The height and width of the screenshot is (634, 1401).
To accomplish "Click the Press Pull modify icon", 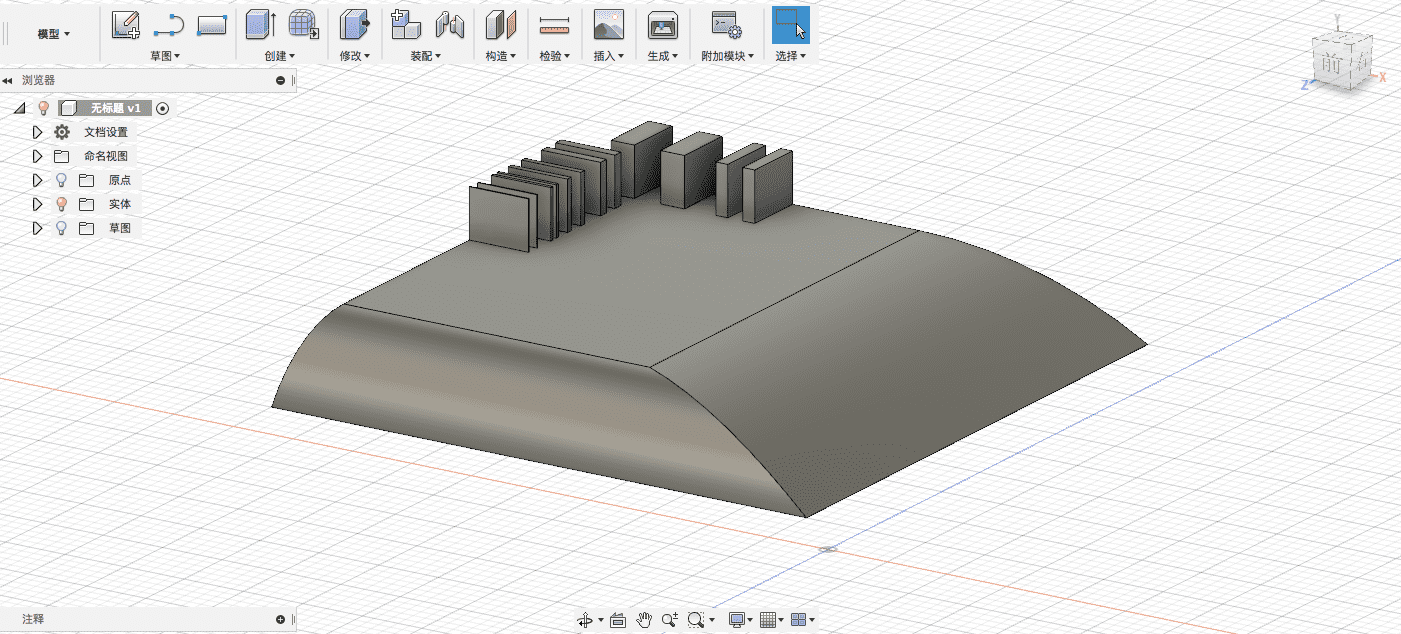I will (354, 25).
